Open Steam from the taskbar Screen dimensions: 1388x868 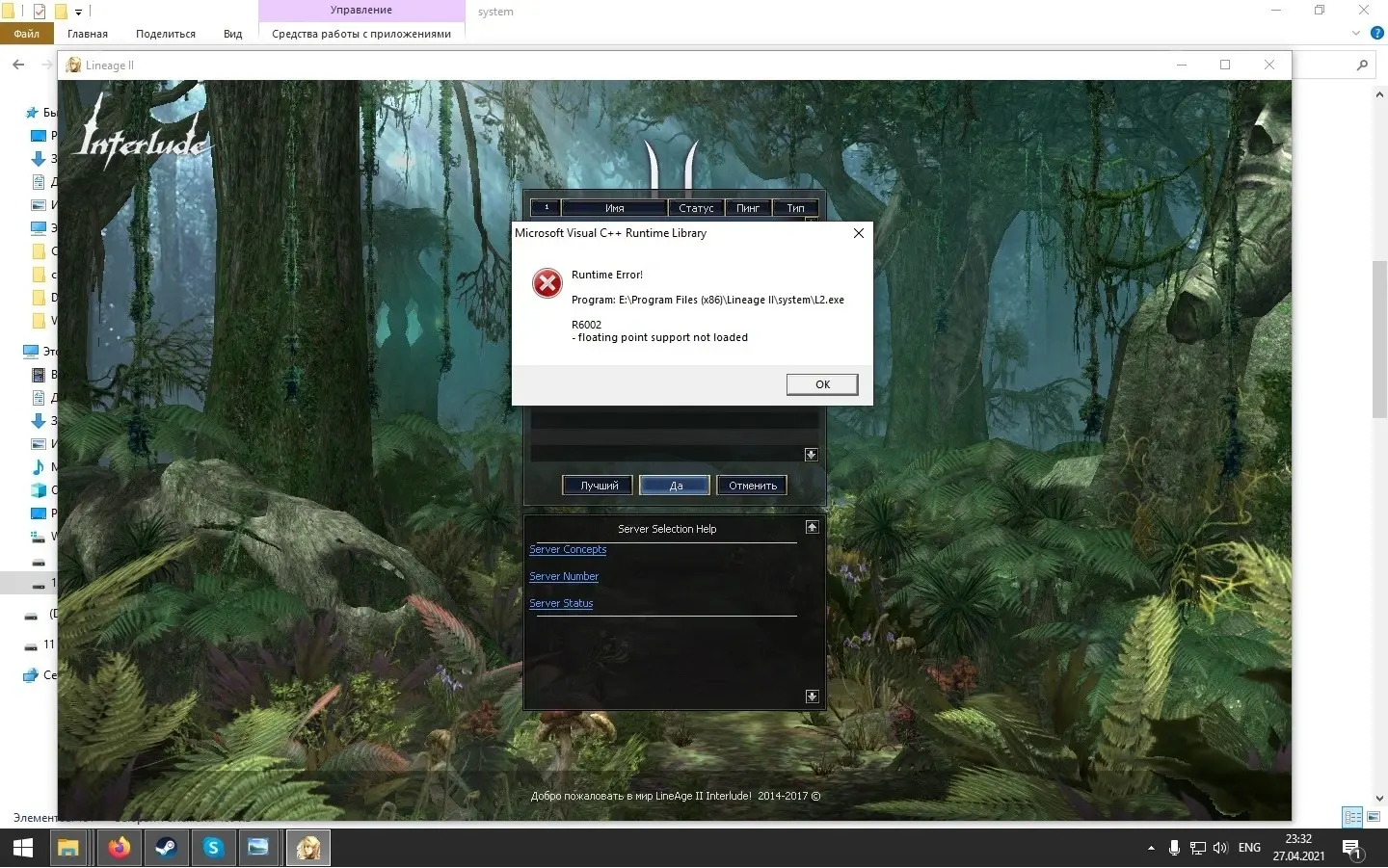coord(166,849)
